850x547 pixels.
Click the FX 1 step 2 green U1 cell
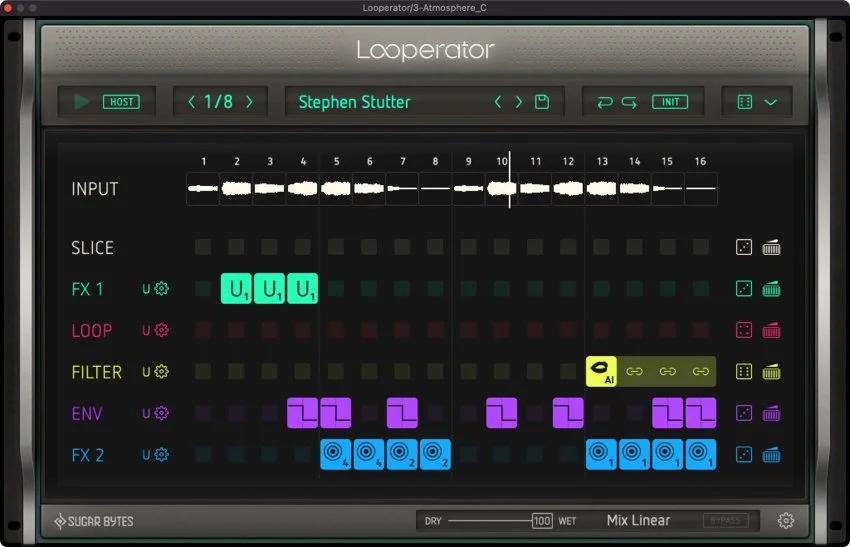pyautogui.click(x=236, y=288)
